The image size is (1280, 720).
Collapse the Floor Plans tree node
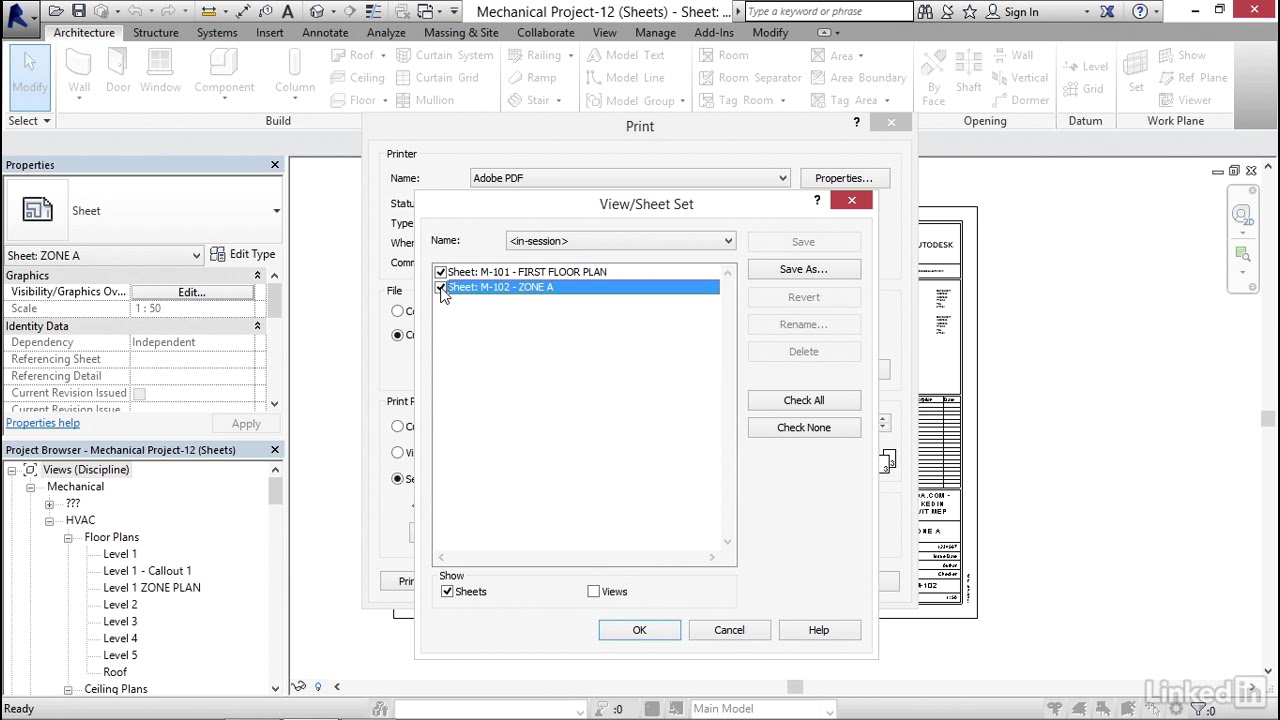click(x=68, y=538)
